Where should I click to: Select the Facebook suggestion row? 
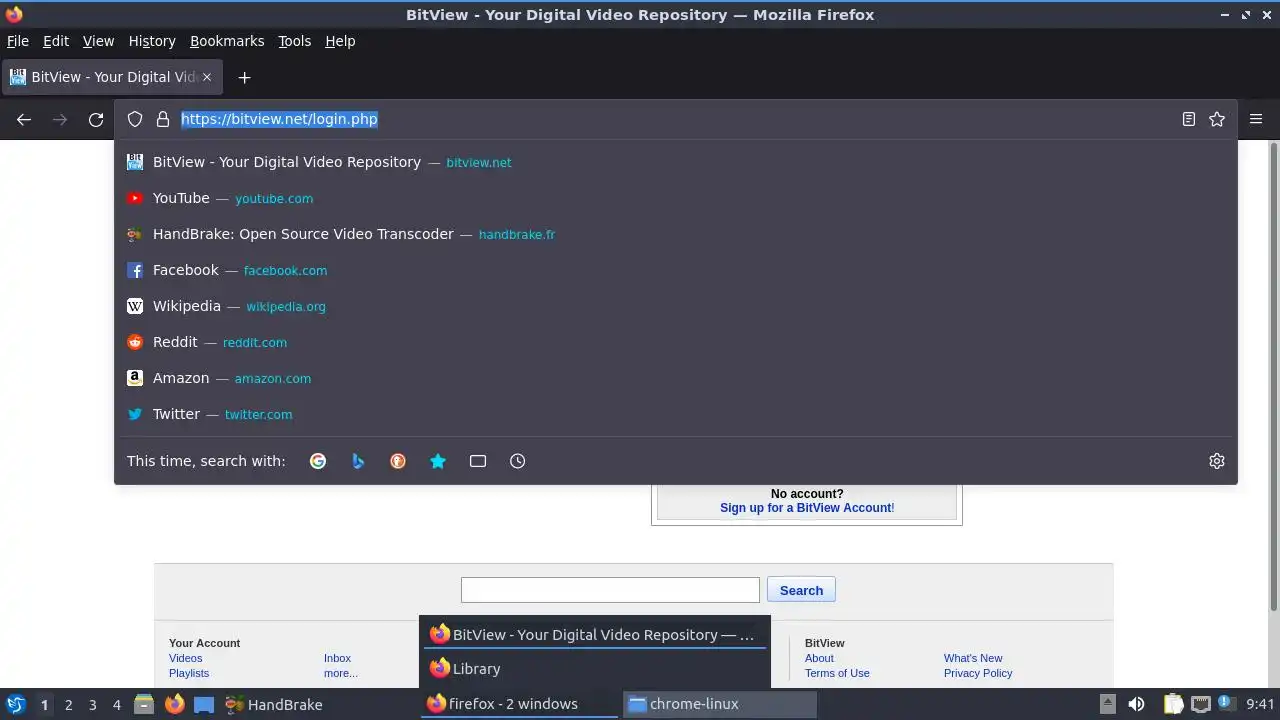(676, 270)
